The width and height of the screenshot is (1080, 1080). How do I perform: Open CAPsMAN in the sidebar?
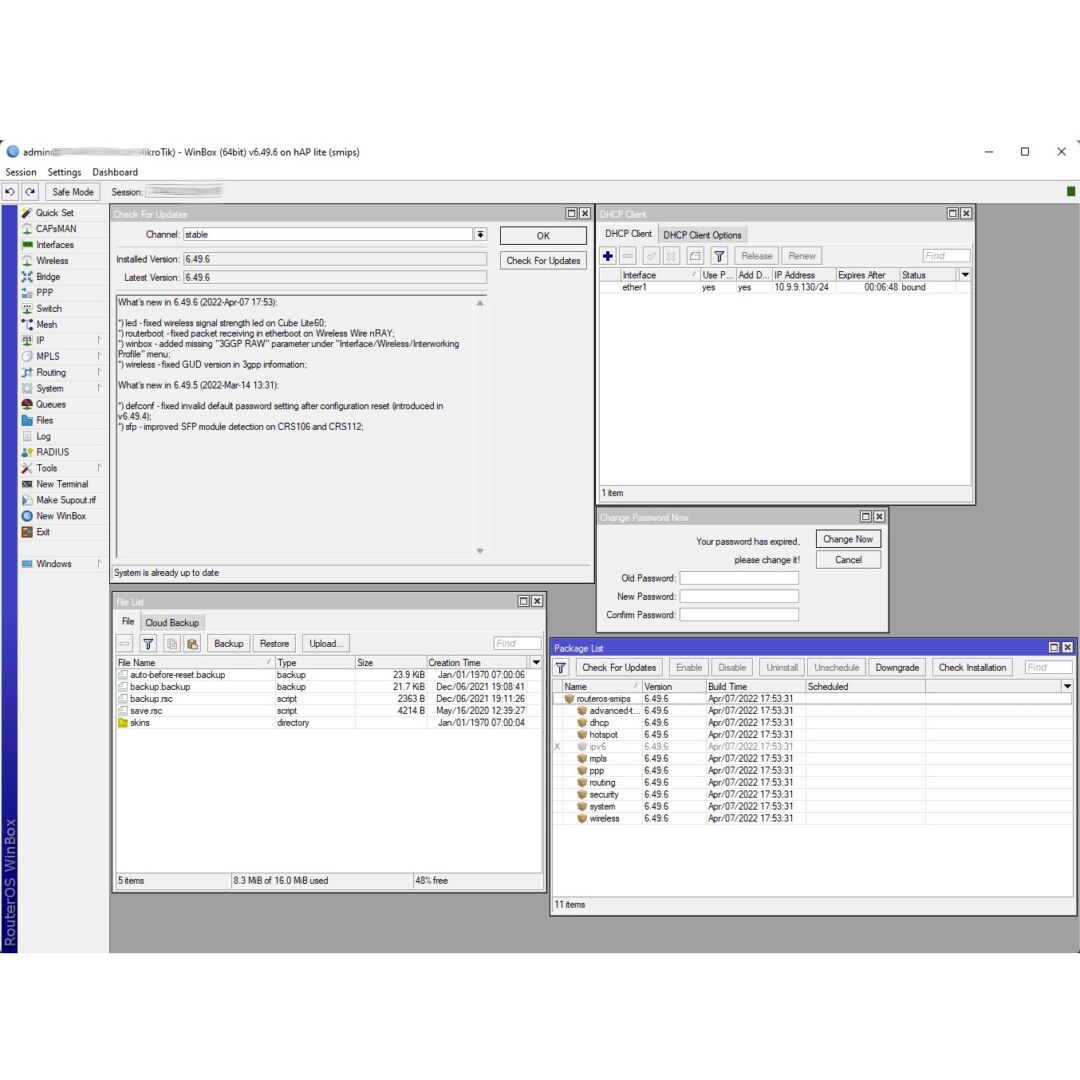tap(56, 229)
